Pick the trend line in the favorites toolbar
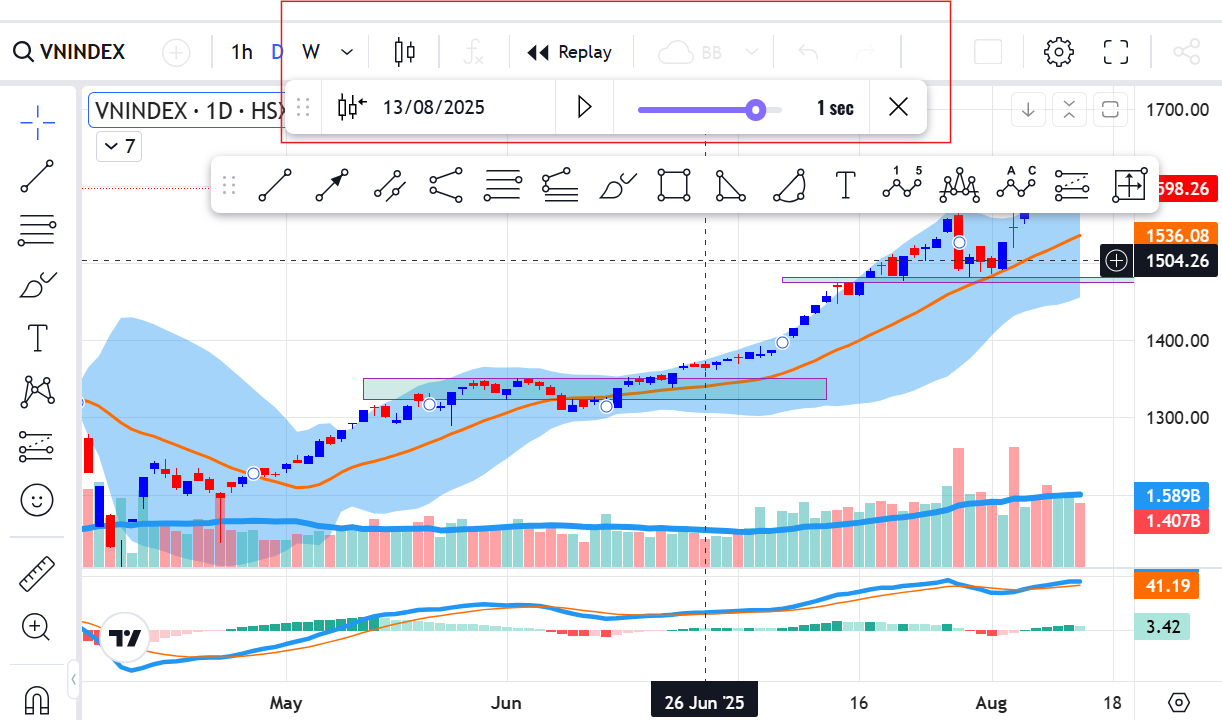This screenshot has height=720, width=1222. (274, 185)
